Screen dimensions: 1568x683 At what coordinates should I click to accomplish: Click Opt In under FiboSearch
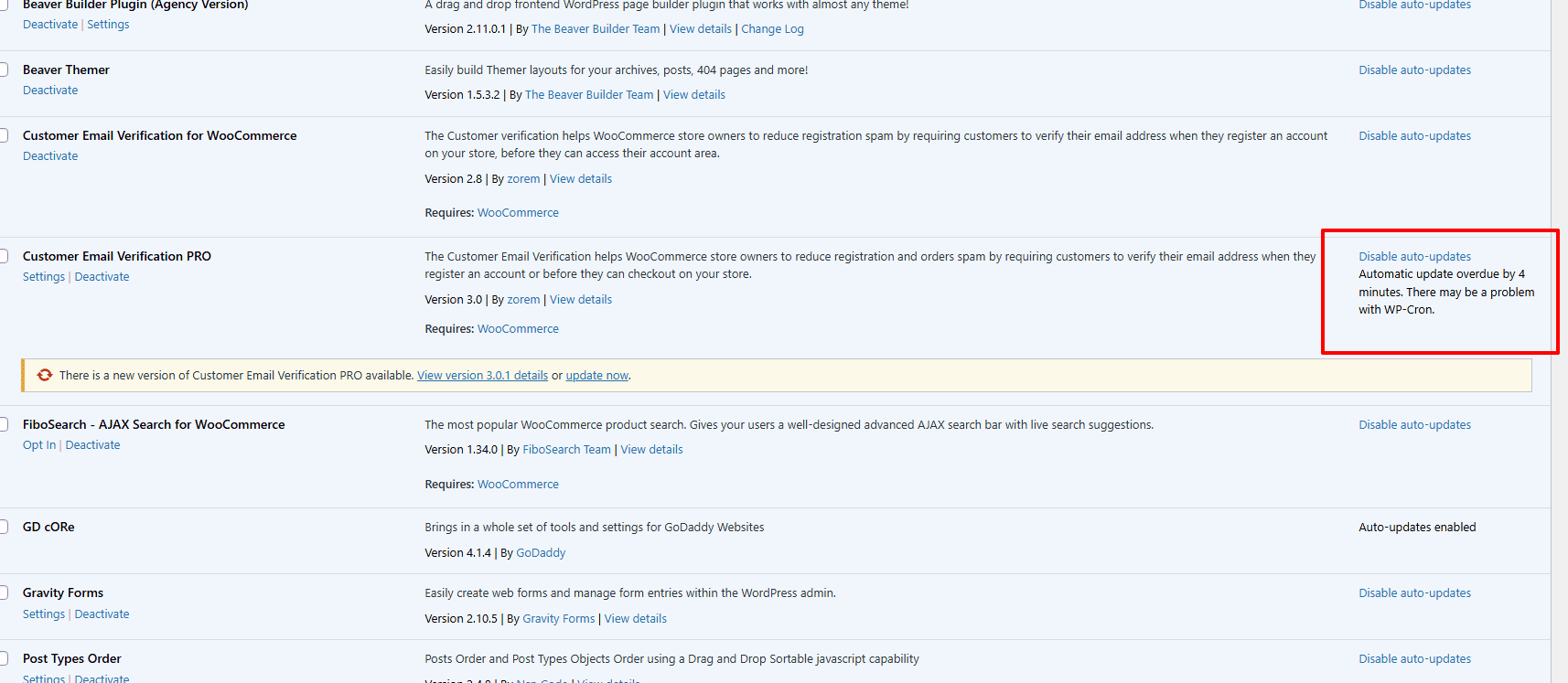(x=39, y=445)
